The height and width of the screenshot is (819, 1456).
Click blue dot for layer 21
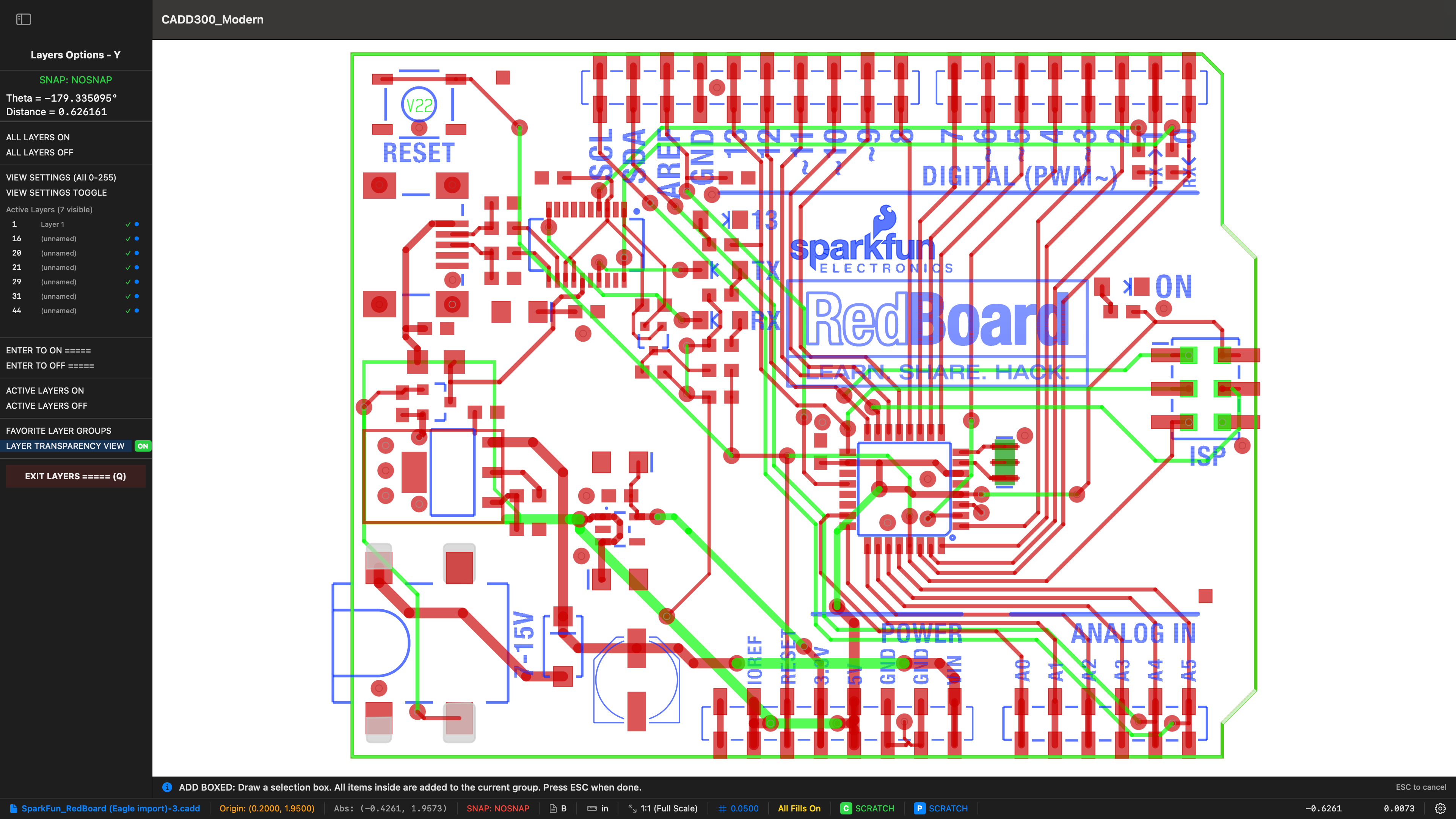point(137,267)
